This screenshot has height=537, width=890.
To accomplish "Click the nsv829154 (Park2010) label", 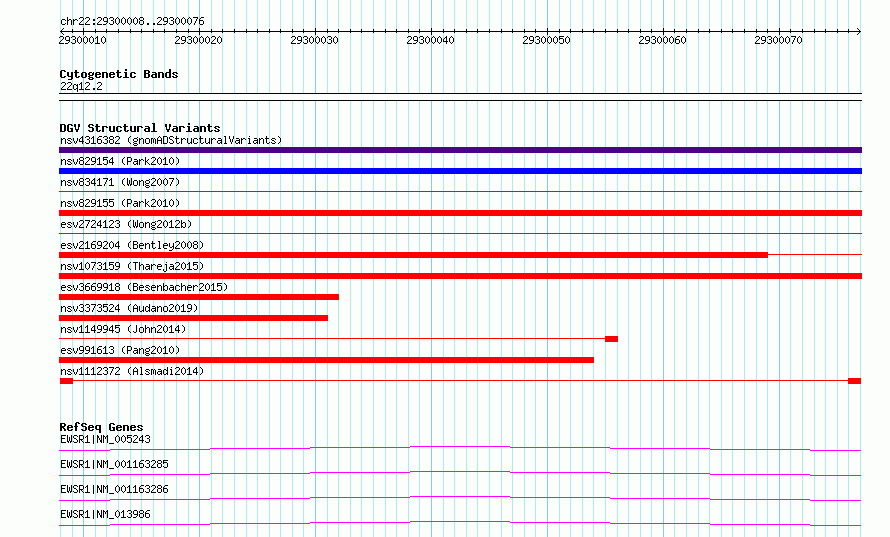I will pyautogui.click(x=120, y=161).
